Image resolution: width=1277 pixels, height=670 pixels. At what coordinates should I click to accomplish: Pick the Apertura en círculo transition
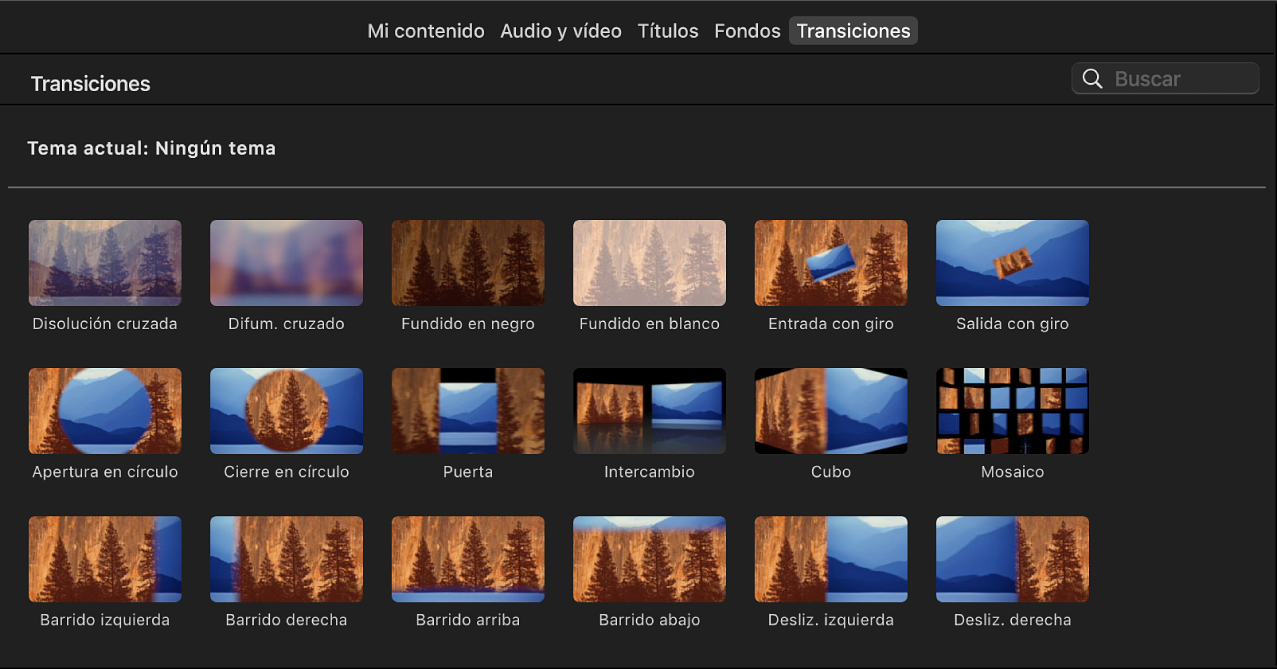pyautogui.click(x=105, y=410)
